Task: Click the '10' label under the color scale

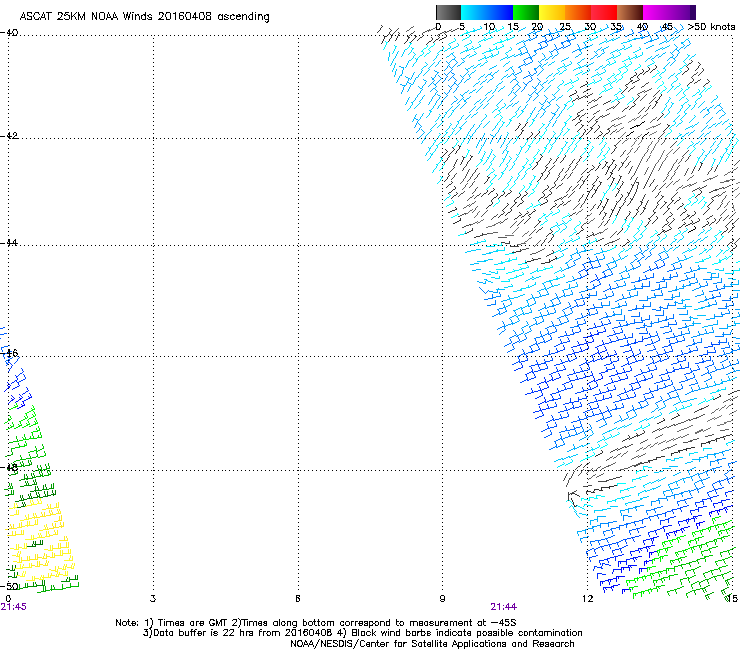Action: 489,26
